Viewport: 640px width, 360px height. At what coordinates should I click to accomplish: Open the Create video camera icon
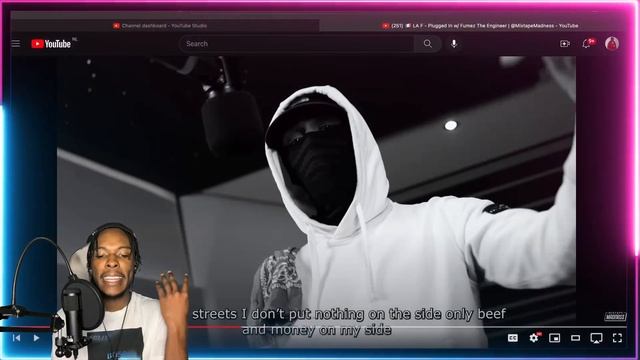(x=565, y=44)
